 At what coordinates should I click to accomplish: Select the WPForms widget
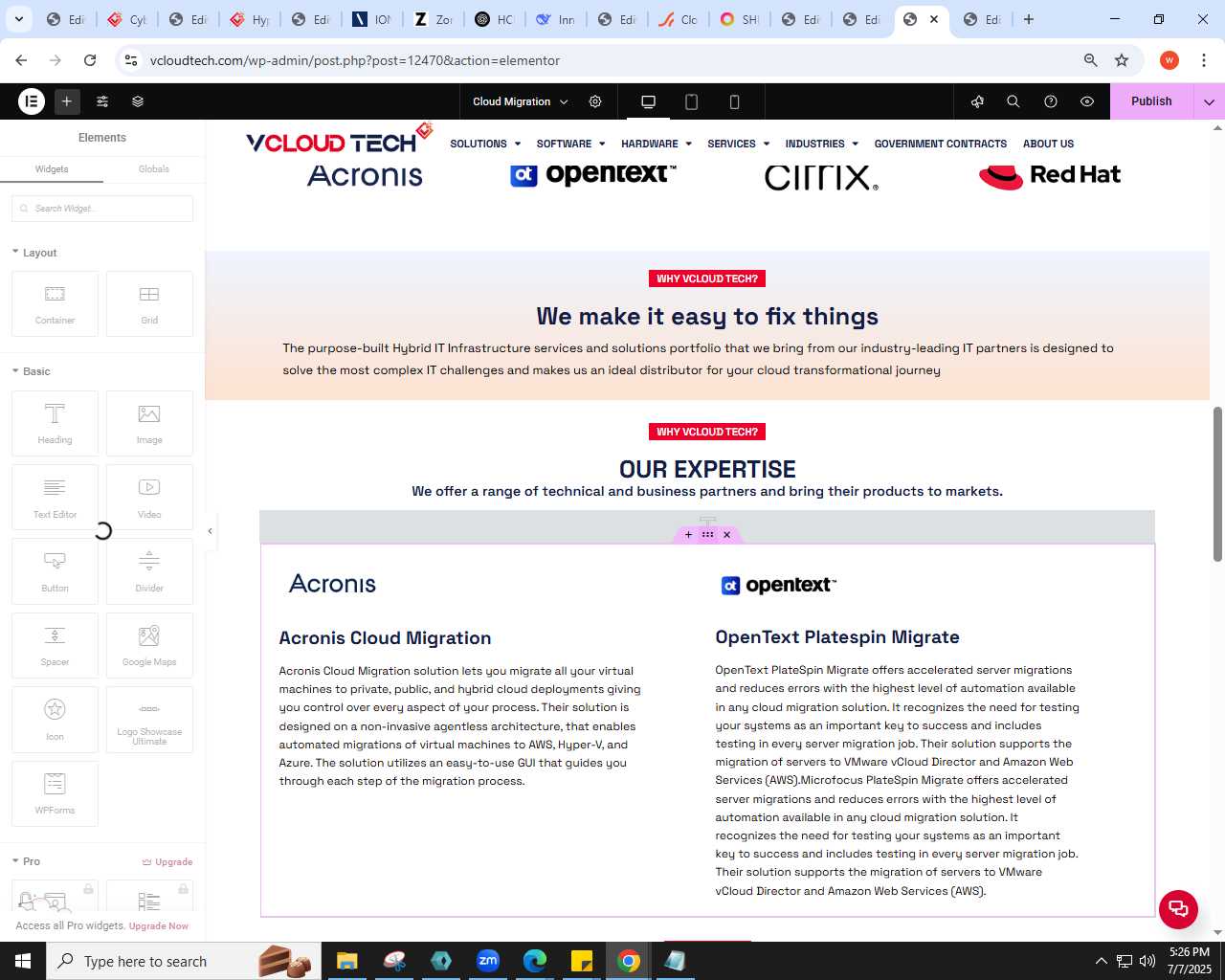[x=55, y=793]
